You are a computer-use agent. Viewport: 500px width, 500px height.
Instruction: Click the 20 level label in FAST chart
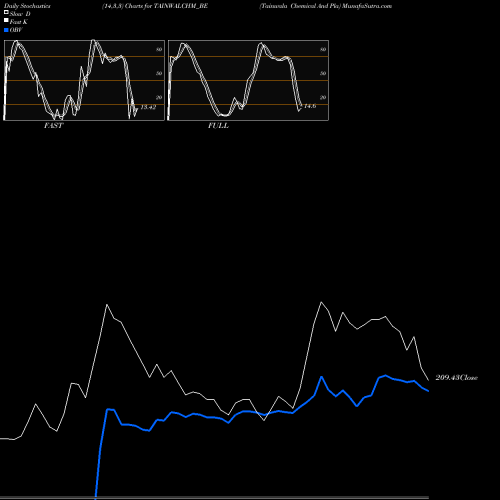tap(159, 97)
